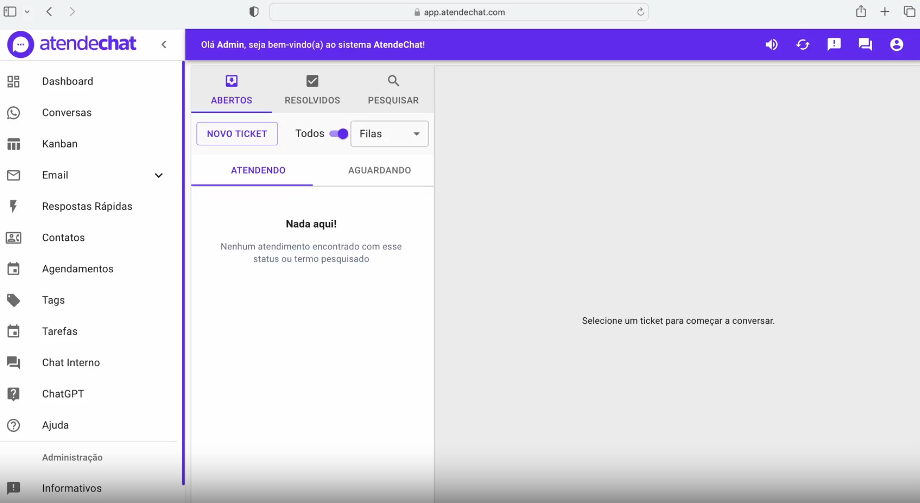Open the Filas dropdown
The image size is (920, 503).
click(x=389, y=134)
